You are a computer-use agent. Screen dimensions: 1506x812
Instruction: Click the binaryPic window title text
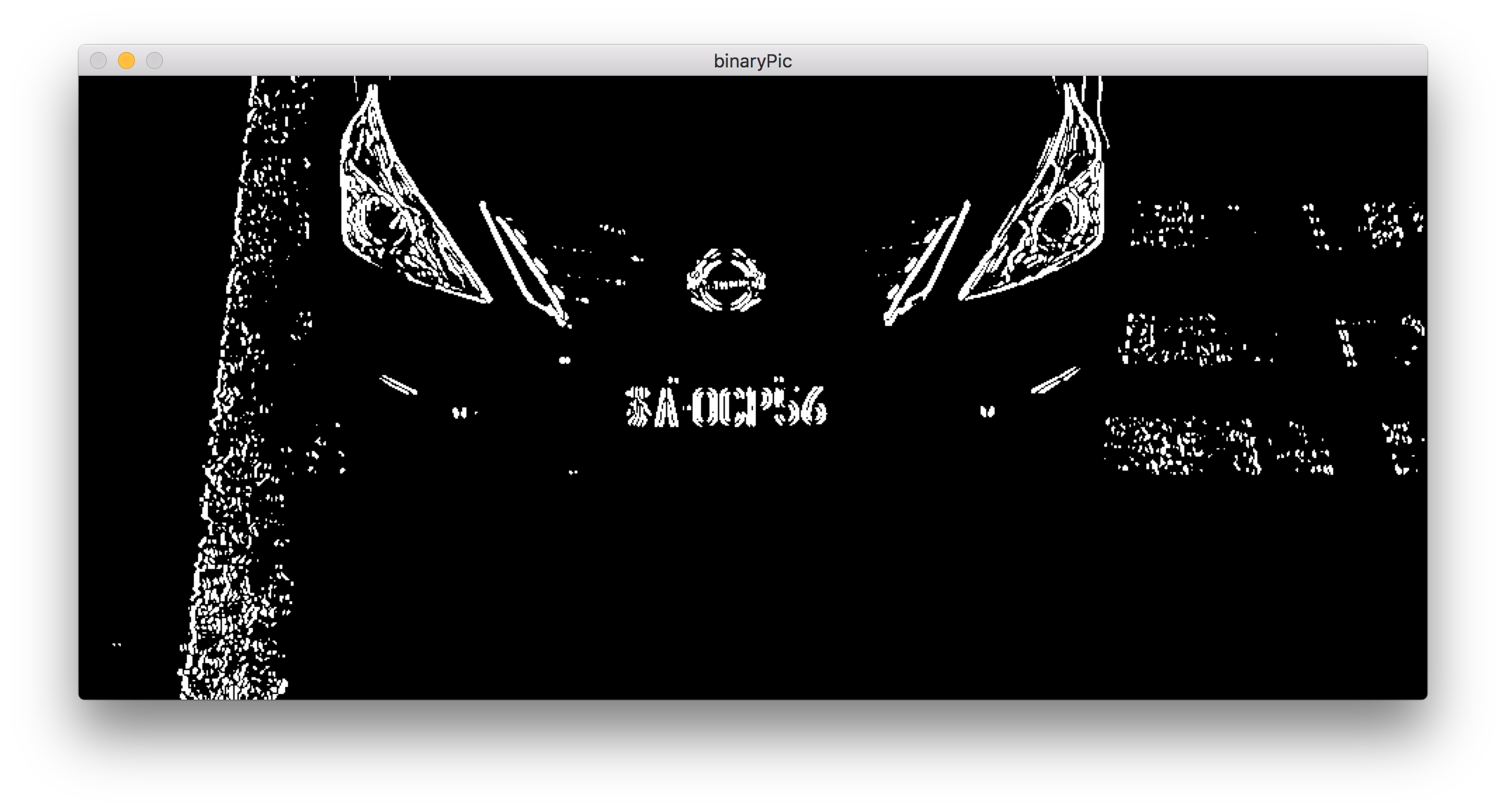click(752, 61)
